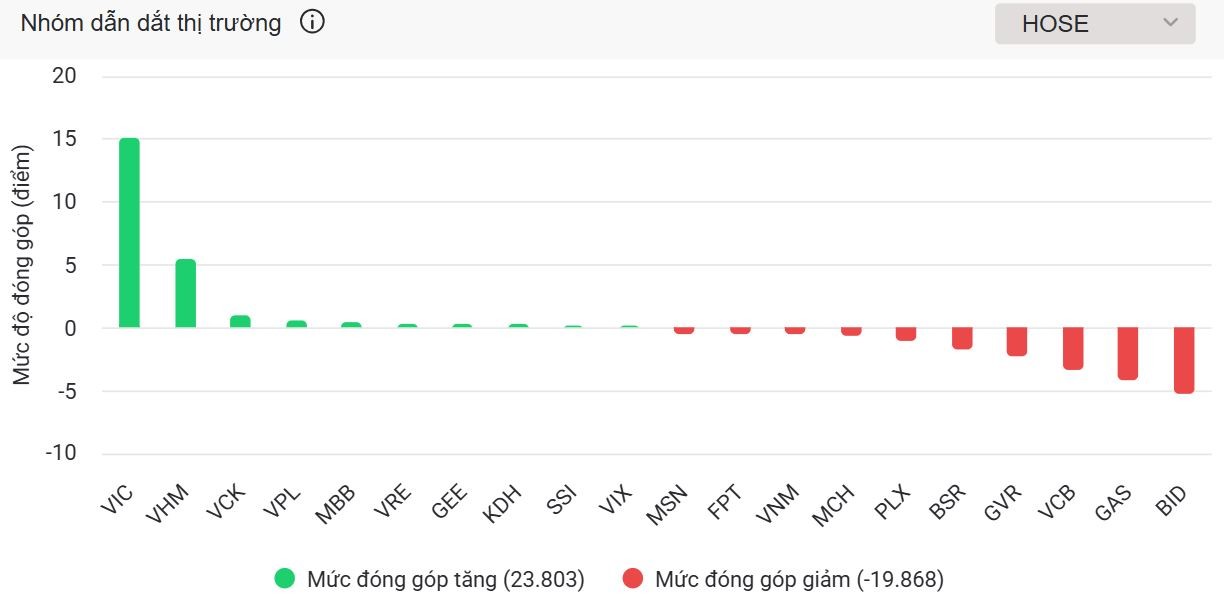Viewport: 1224px width, 612px height.
Task: Click the red VCB bar
Action: pos(1073,348)
